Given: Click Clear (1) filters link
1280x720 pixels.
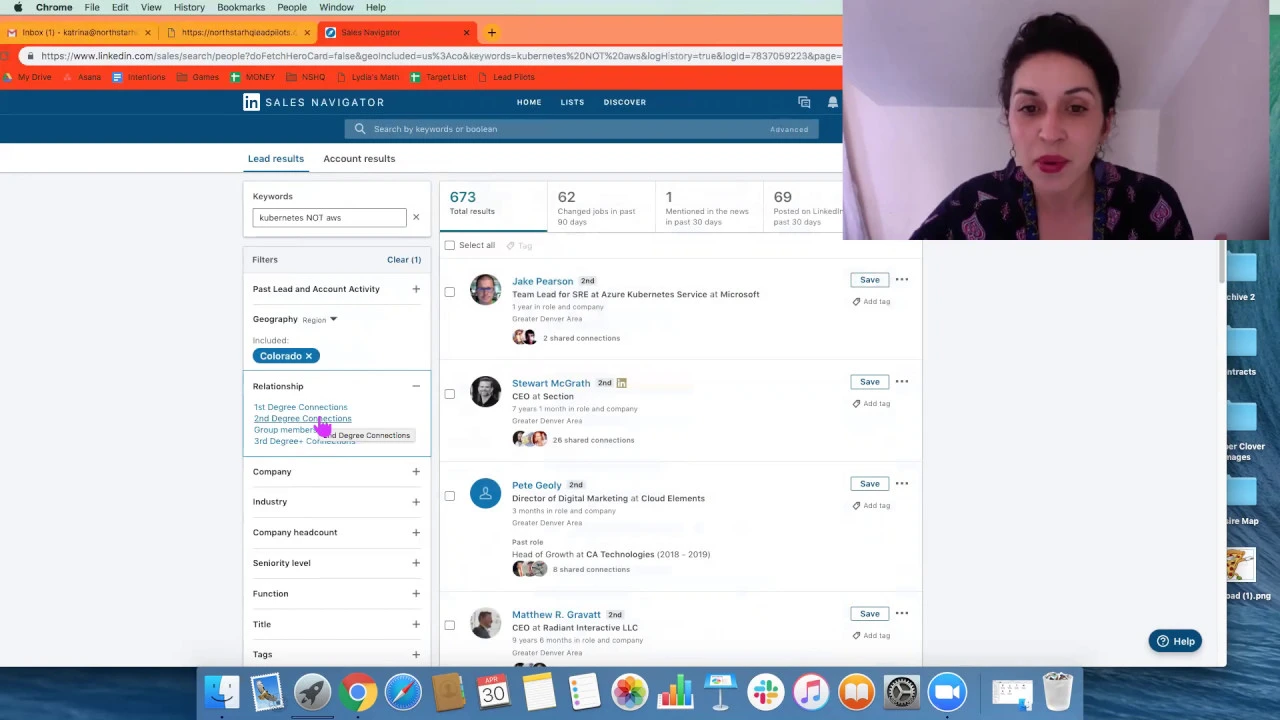Looking at the screenshot, I should pyautogui.click(x=404, y=260).
